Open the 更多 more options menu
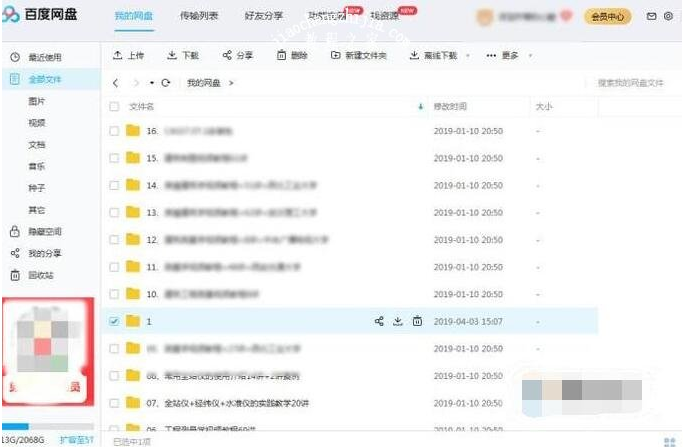Screen dimensions: 689x447 [502, 55]
